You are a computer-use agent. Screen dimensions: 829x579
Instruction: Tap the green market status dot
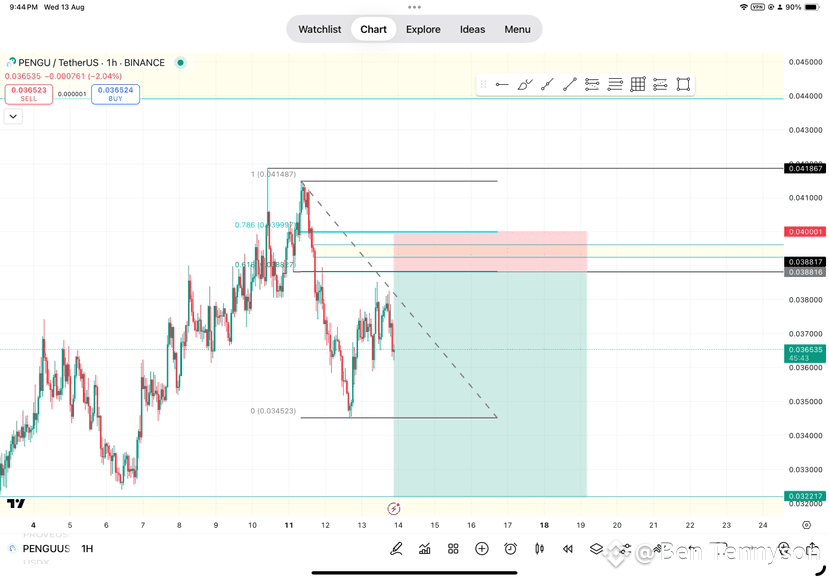coord(180,63)
